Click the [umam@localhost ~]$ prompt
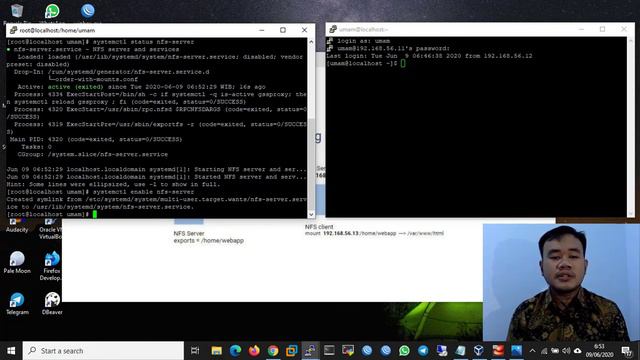Viewport: 640px width, 360px height. pos(362,63)
